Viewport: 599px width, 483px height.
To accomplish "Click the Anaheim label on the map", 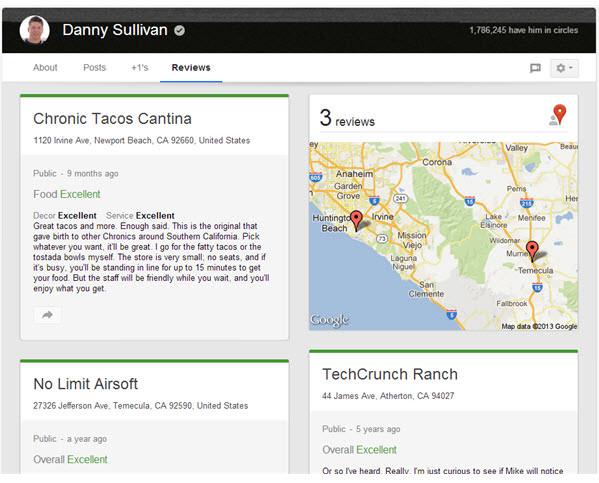I will click(354, 174).
